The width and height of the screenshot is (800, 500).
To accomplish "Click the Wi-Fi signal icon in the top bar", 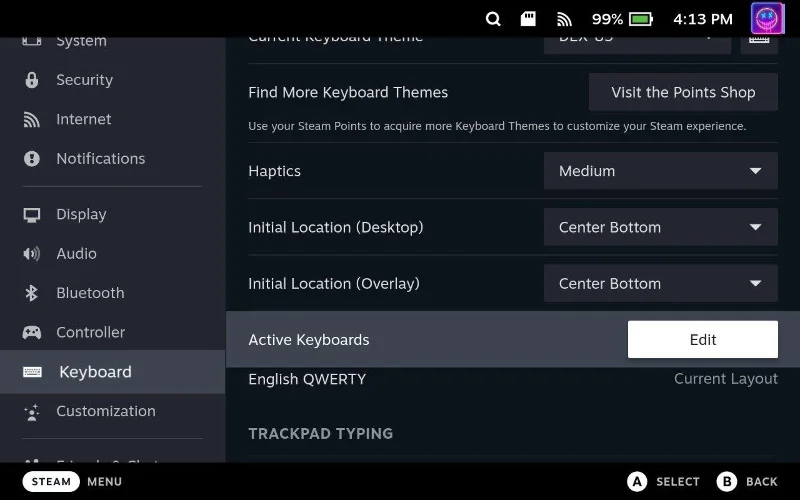I will [564, 19].
